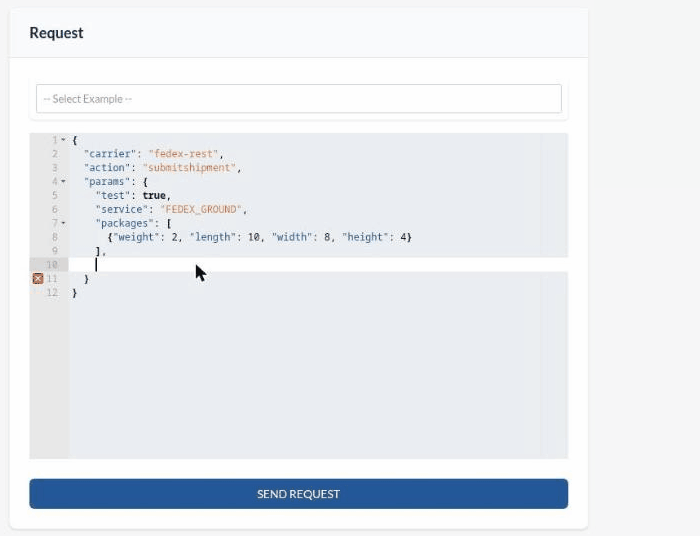Click the "submitshipment" action value
700x536 pixels.
(x=189, y=168)
